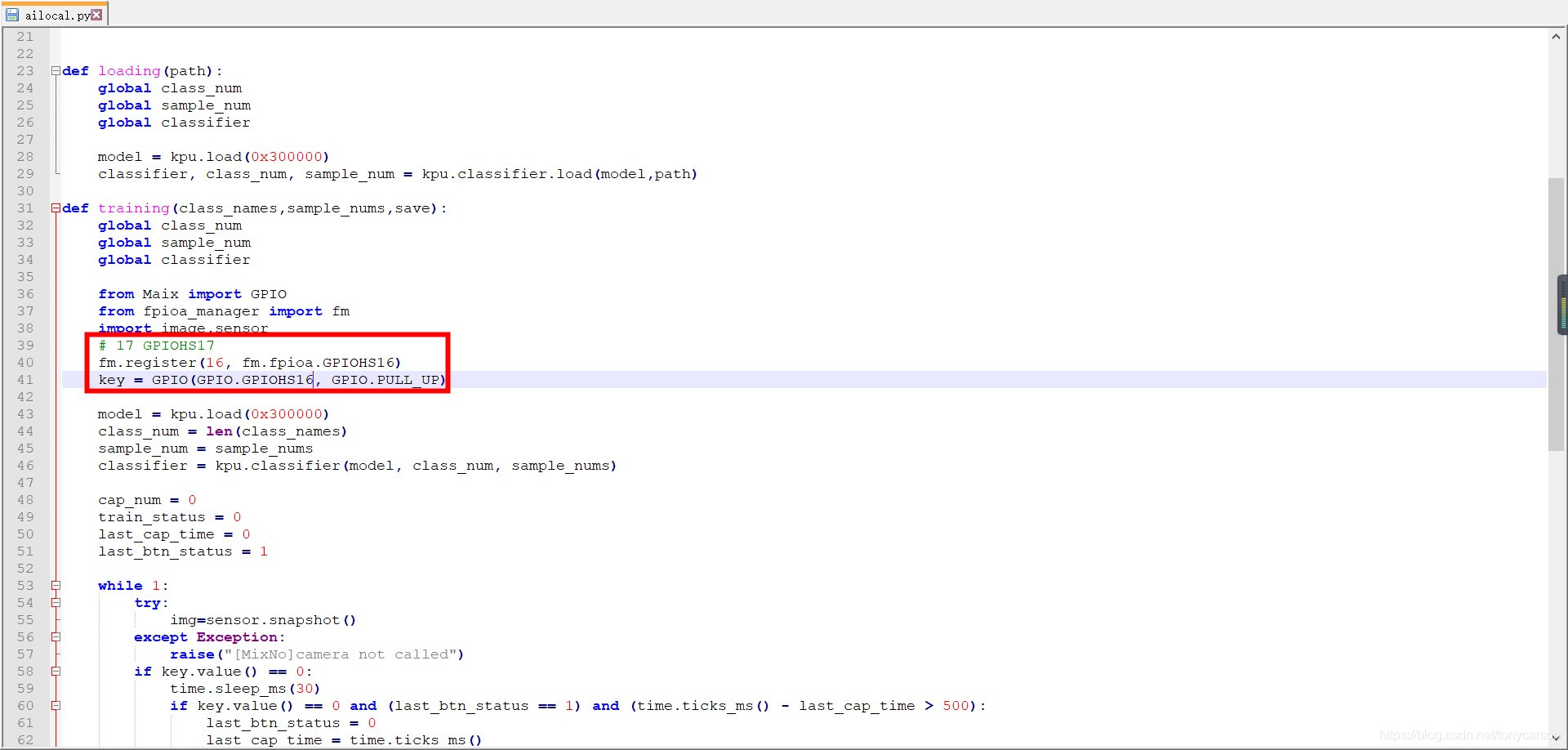Select the ailocal.py file tab
Image resolution: width=1568 pixels, height=750 pixels.
tap(55, 15)
